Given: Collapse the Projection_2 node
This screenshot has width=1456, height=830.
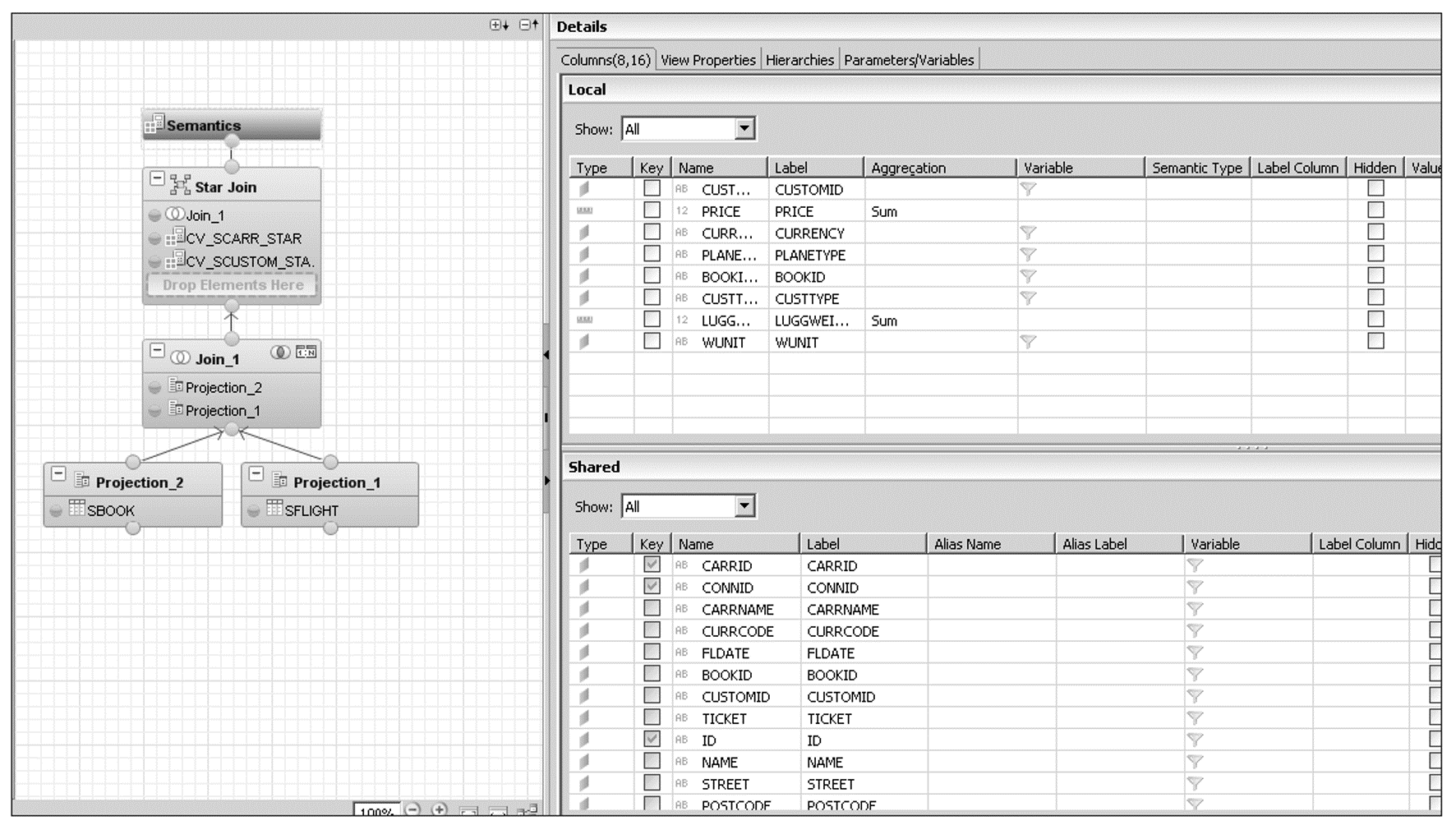Looking at the screenshot, I should coord(58,473).
